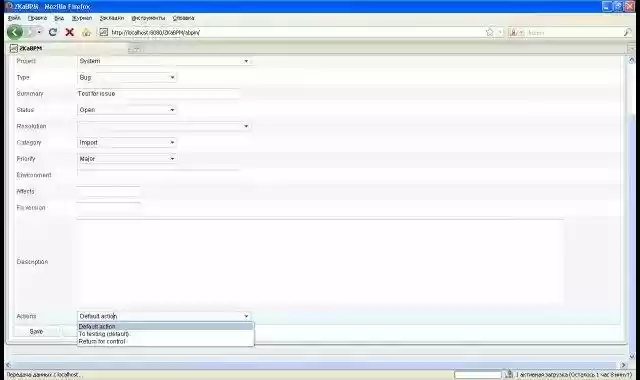
Task: Click the vertical scrollbar down arrow
Action: [x=631, y=356]
